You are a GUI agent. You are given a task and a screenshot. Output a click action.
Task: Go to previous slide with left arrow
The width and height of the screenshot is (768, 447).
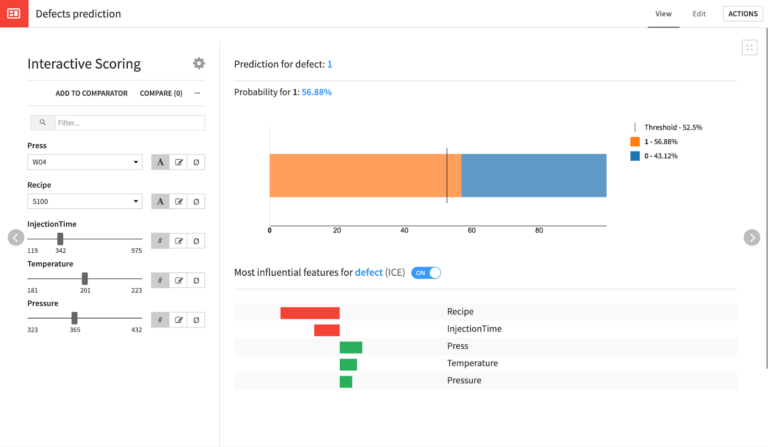16,237
